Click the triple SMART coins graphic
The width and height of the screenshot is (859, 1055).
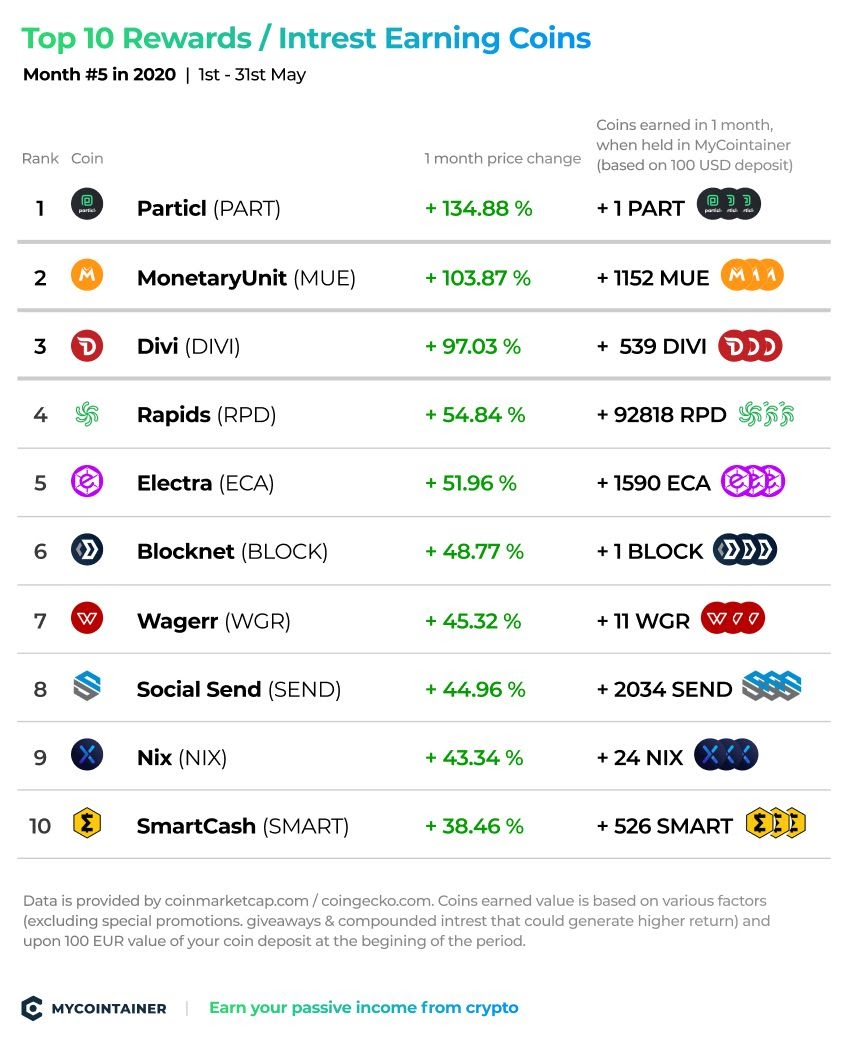pos(776,823)
